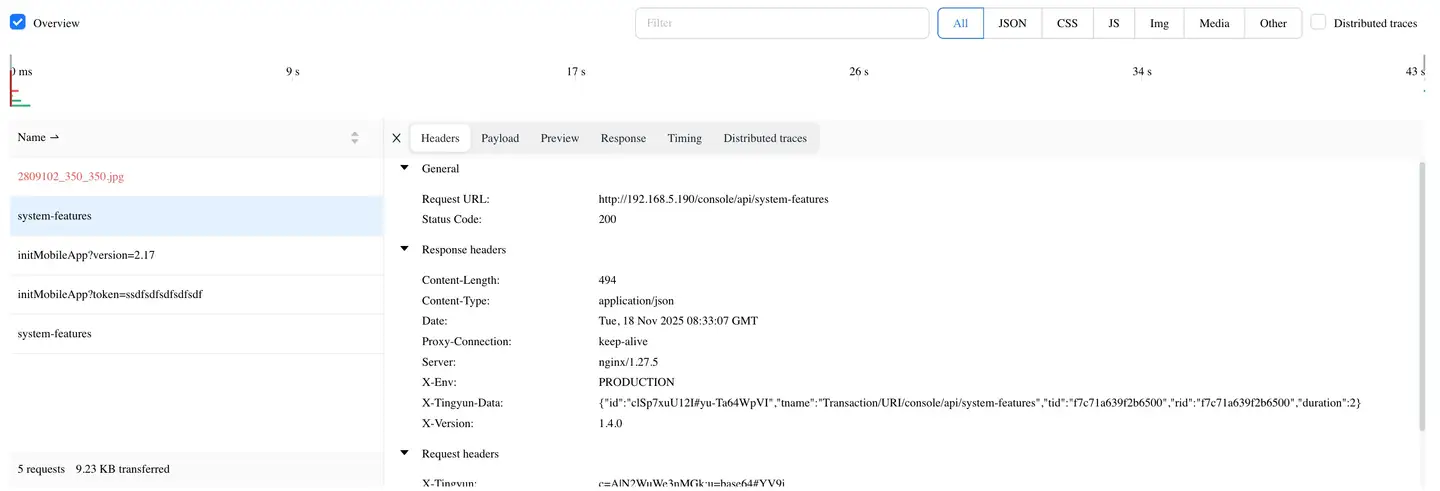Open the Response tab

623,138
